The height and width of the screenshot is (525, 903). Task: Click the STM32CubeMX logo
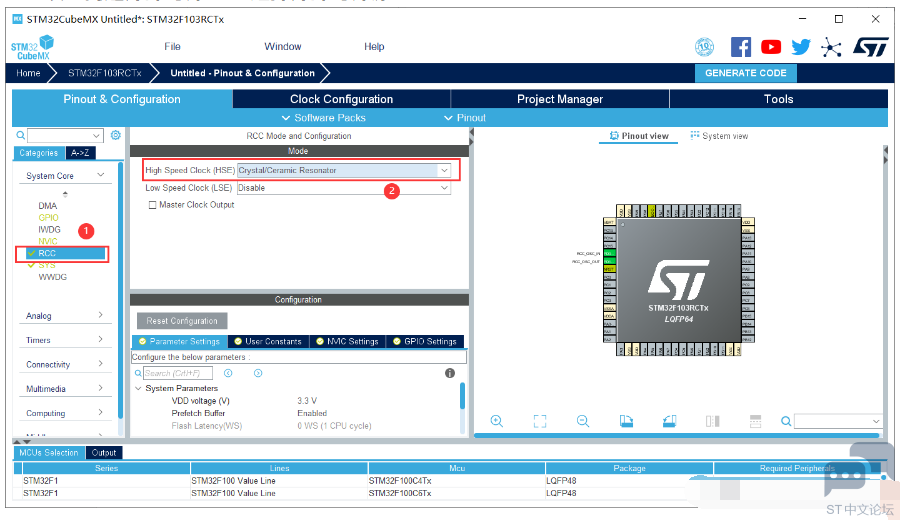[x=32, y=48]
